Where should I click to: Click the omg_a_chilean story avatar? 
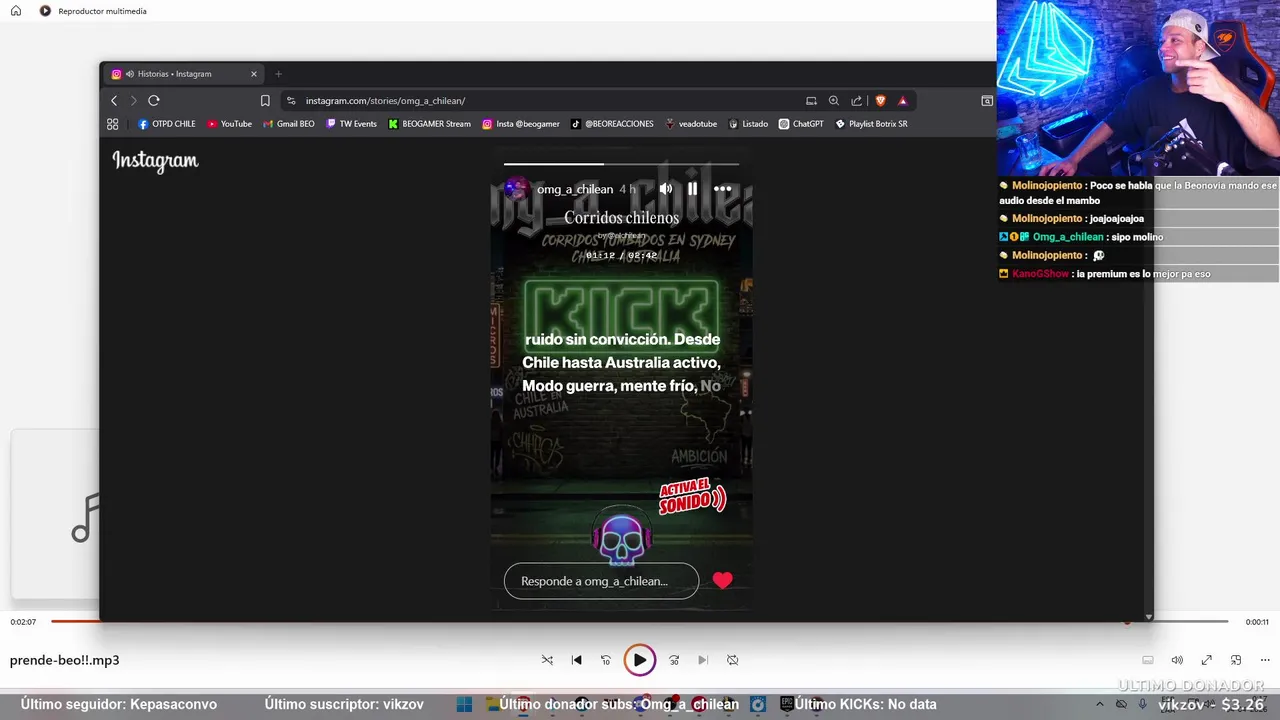tap(516, 188)
